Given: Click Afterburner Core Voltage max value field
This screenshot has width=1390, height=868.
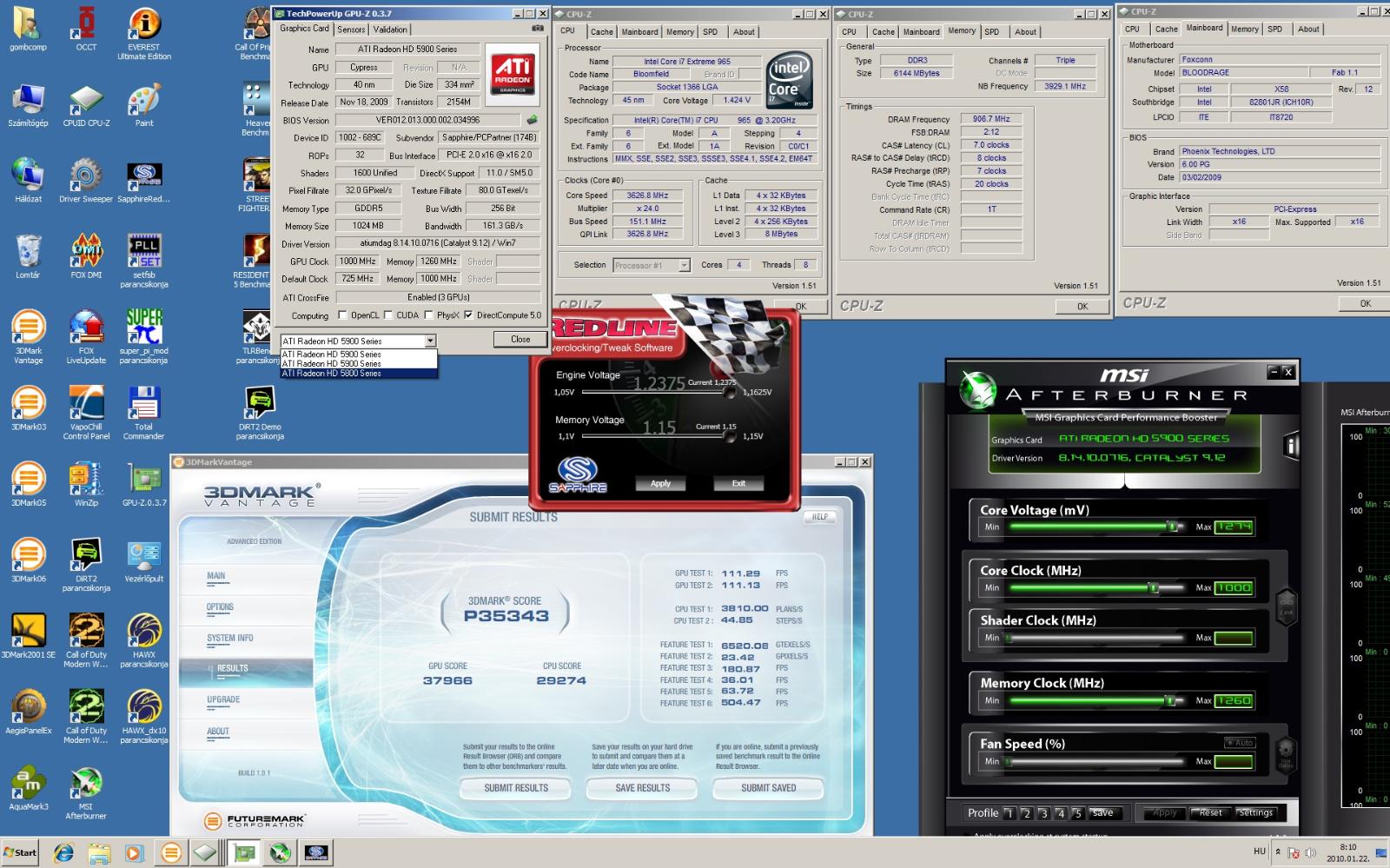Looking at the screenshot, I should 1234,527.
